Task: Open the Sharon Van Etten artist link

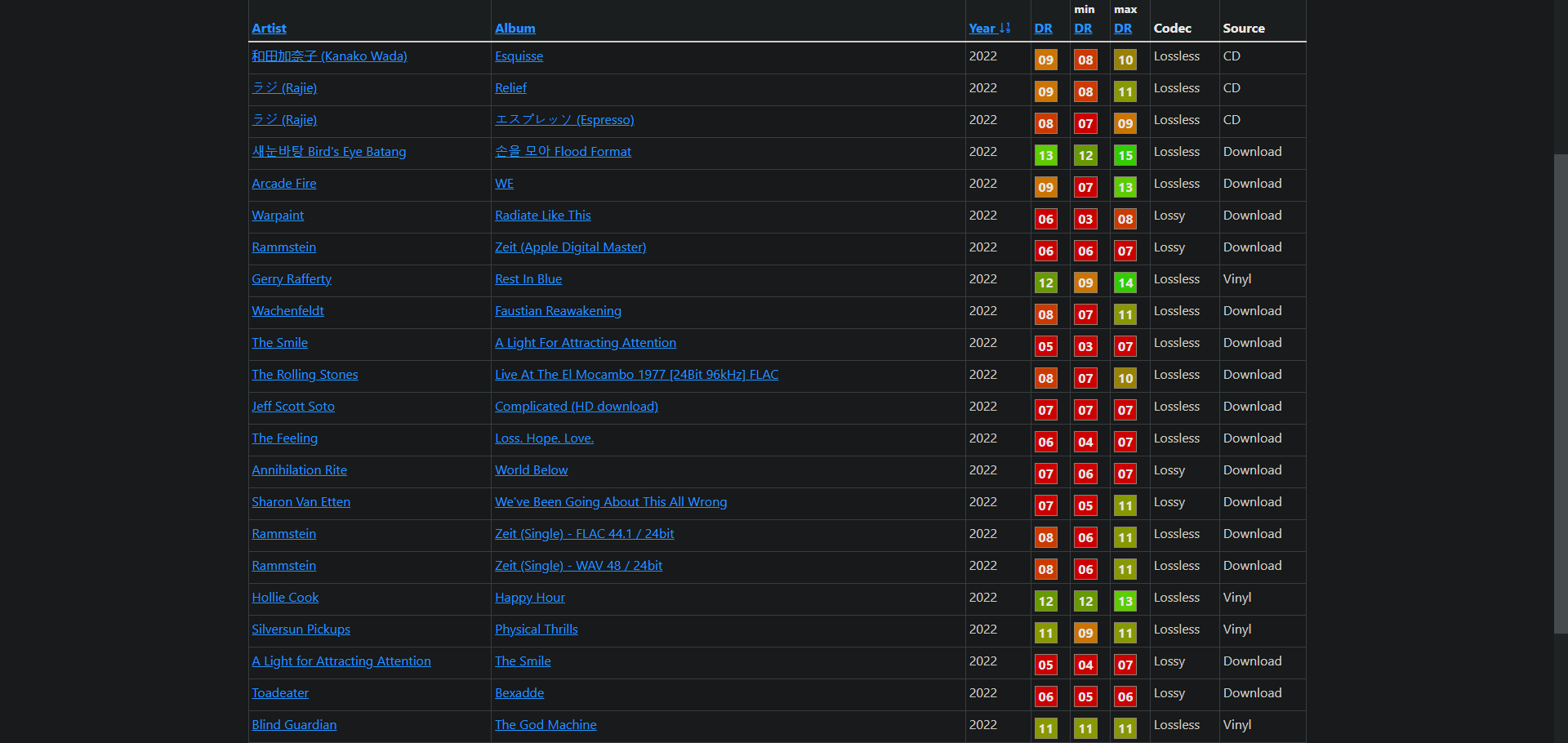Action: point(301,502)
